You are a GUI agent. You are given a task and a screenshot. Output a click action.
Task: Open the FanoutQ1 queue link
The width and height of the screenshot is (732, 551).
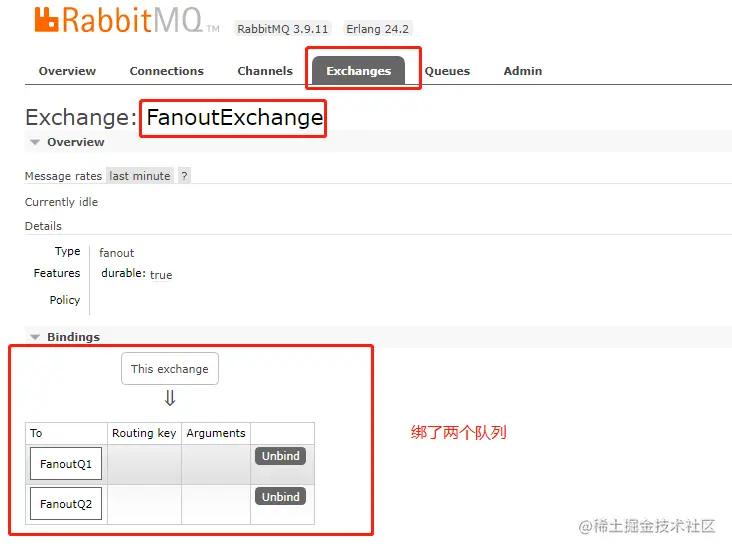tap(66, 464)
